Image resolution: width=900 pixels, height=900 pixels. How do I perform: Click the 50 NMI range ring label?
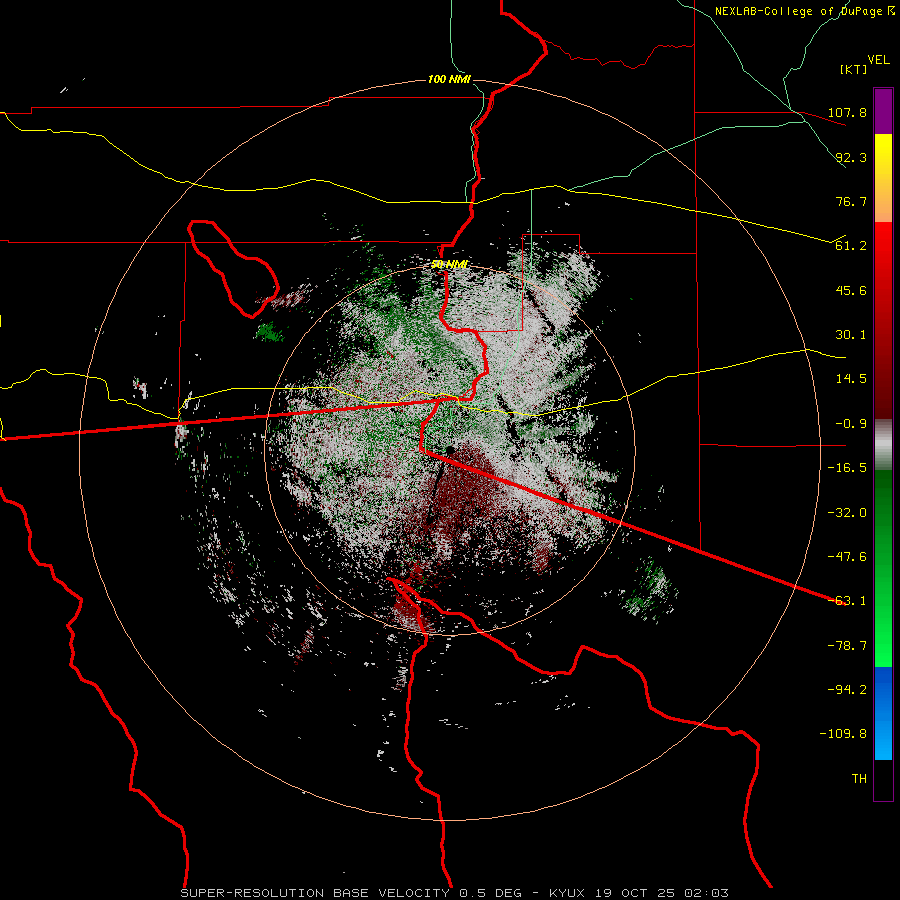(449, 265)
